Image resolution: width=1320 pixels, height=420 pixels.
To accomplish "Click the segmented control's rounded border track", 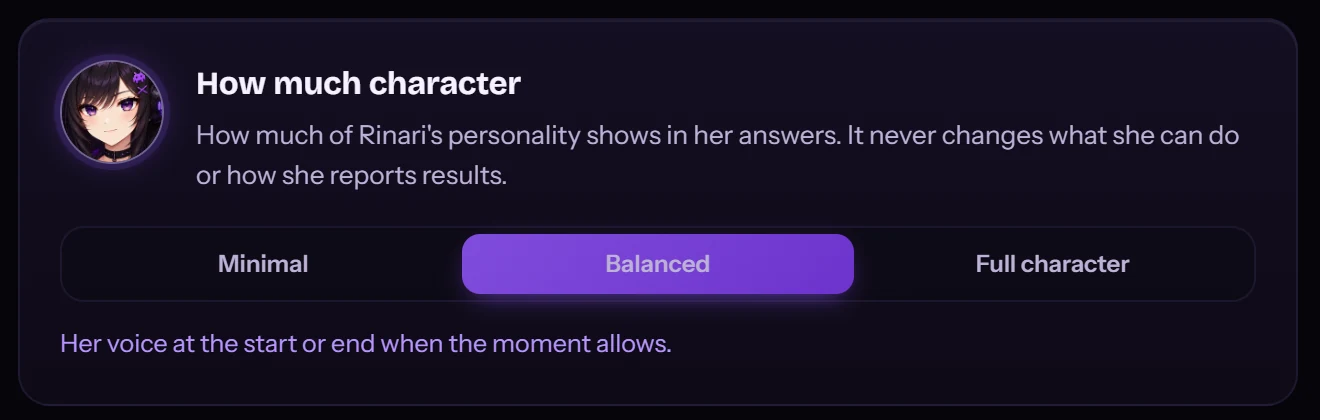I will pyautogui.click(x=658, y=229).
